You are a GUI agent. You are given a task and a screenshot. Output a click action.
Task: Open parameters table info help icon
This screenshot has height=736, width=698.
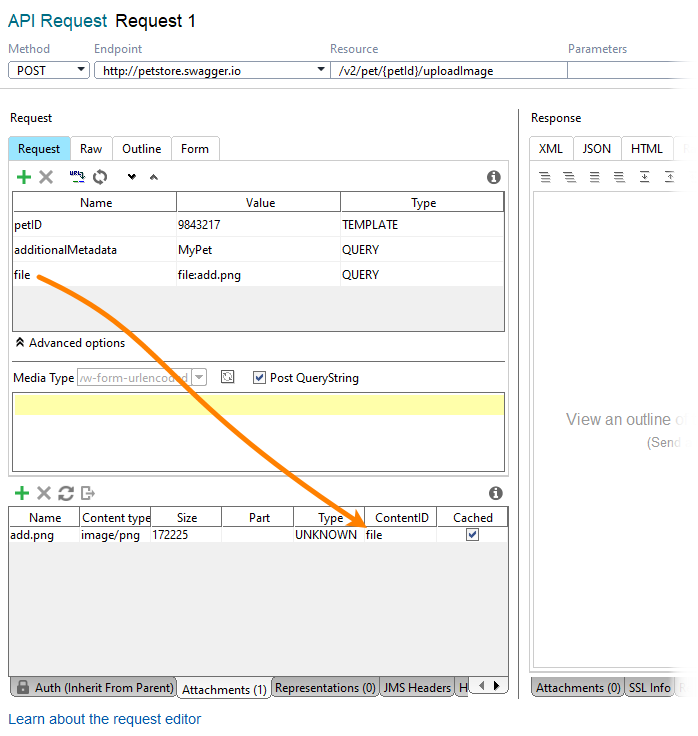493,177
